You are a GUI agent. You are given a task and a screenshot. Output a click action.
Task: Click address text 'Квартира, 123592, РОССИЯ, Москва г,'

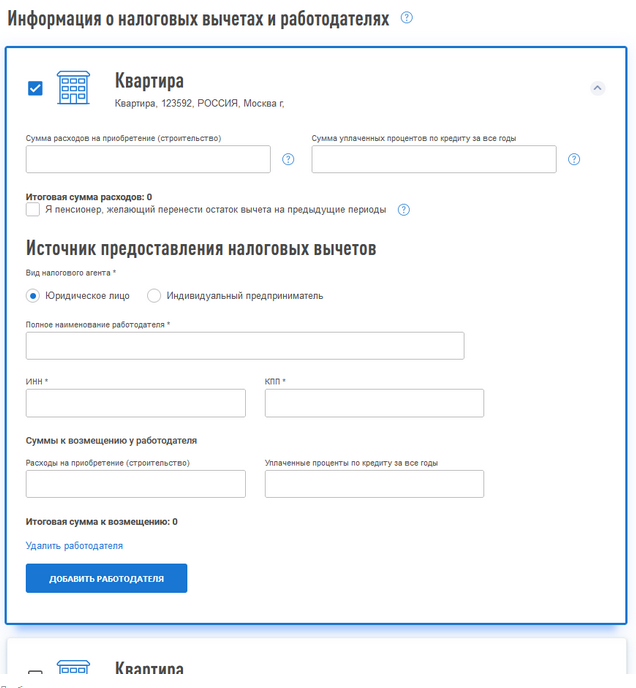point(199,104)
